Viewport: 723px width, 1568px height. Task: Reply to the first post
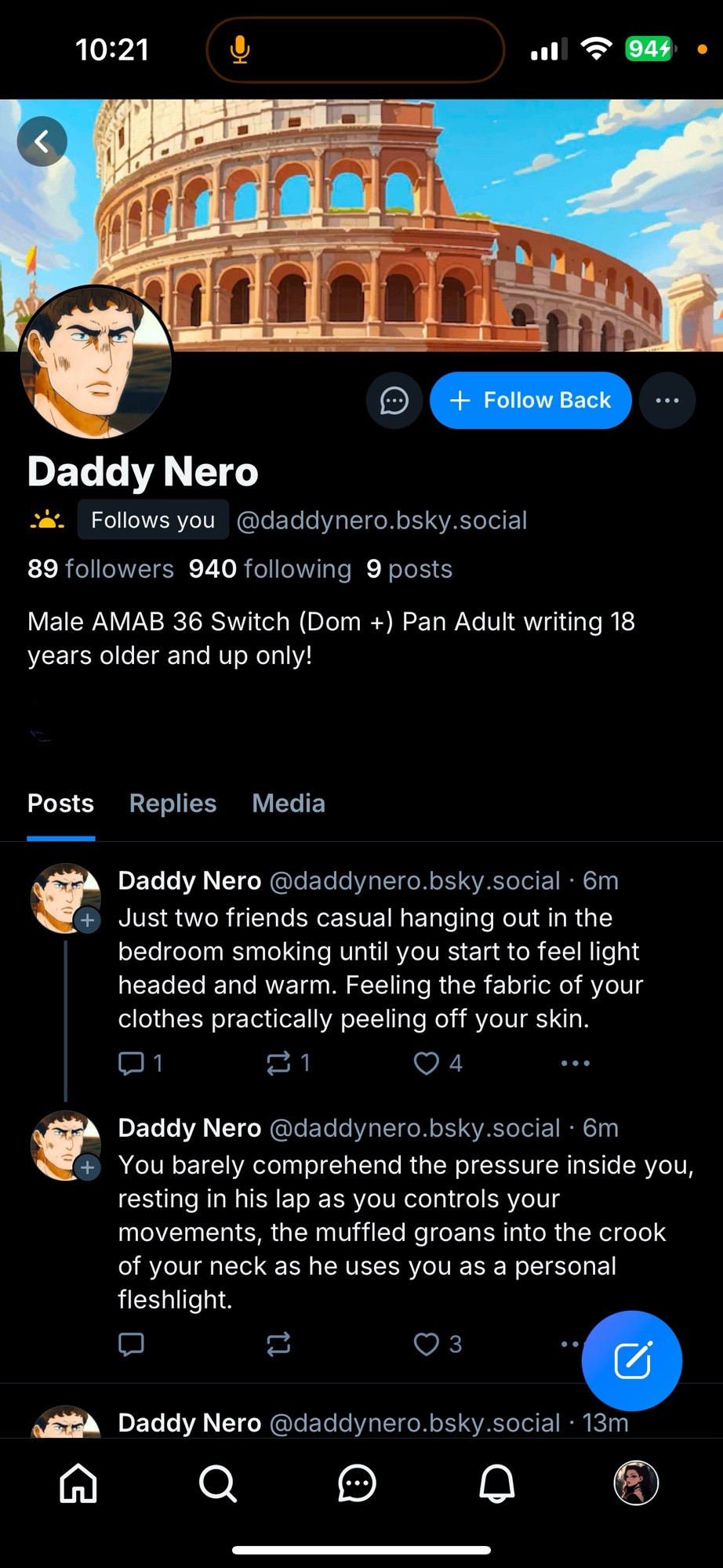pos(131,1063)
